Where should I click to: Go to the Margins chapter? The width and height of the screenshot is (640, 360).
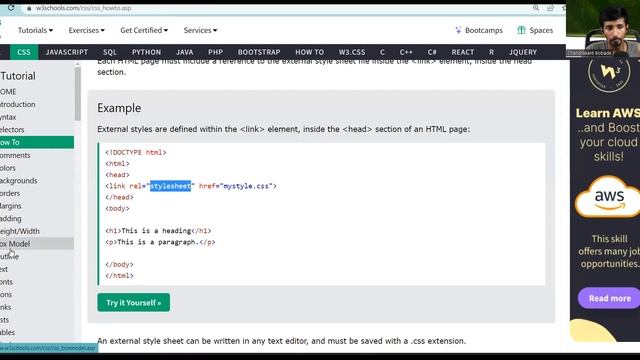click(x=37, y=206)
